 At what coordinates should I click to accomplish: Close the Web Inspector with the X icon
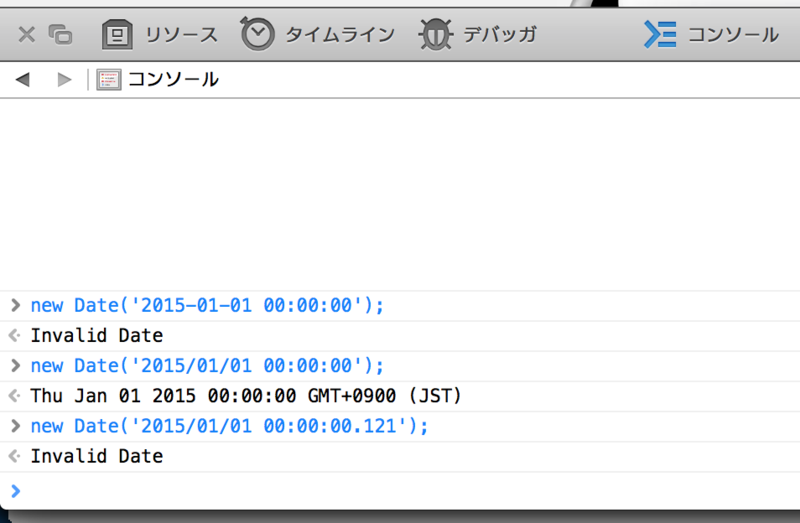[27, 35]
